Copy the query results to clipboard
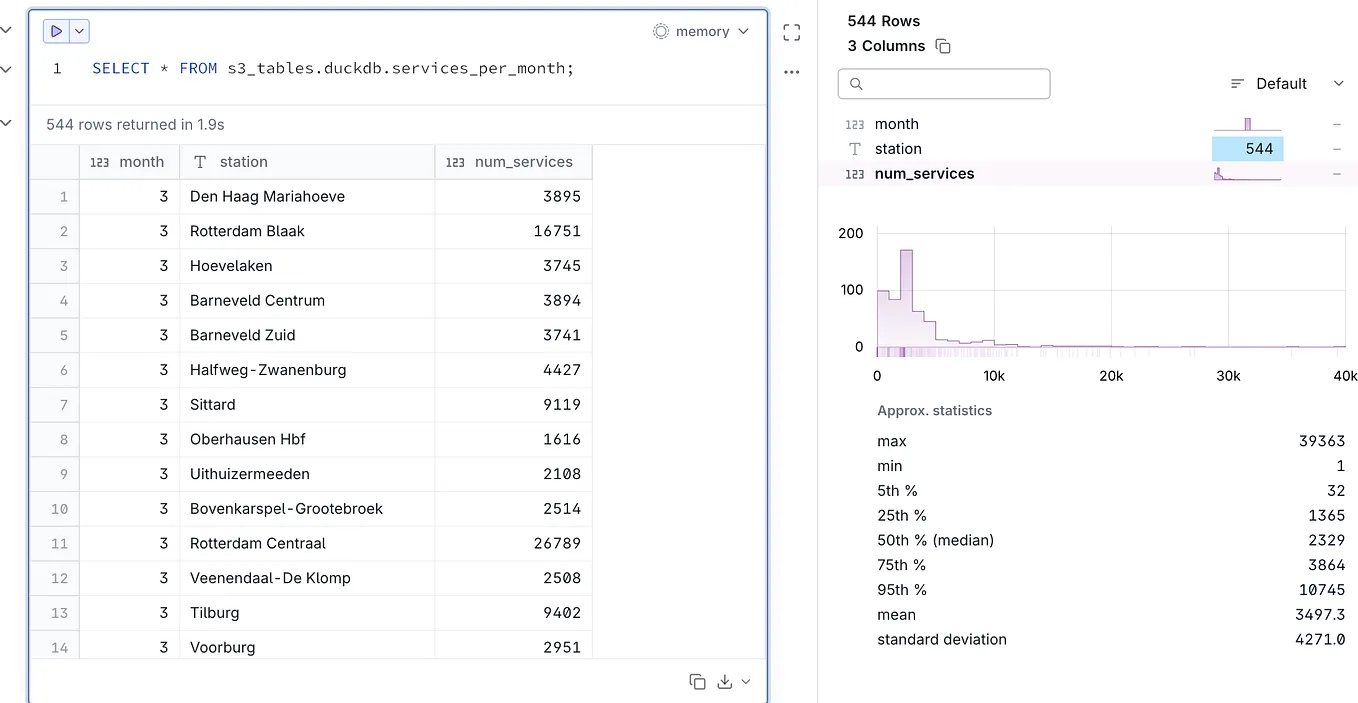The width and height of the screenshot is (1358, 703). click(697, 681)
